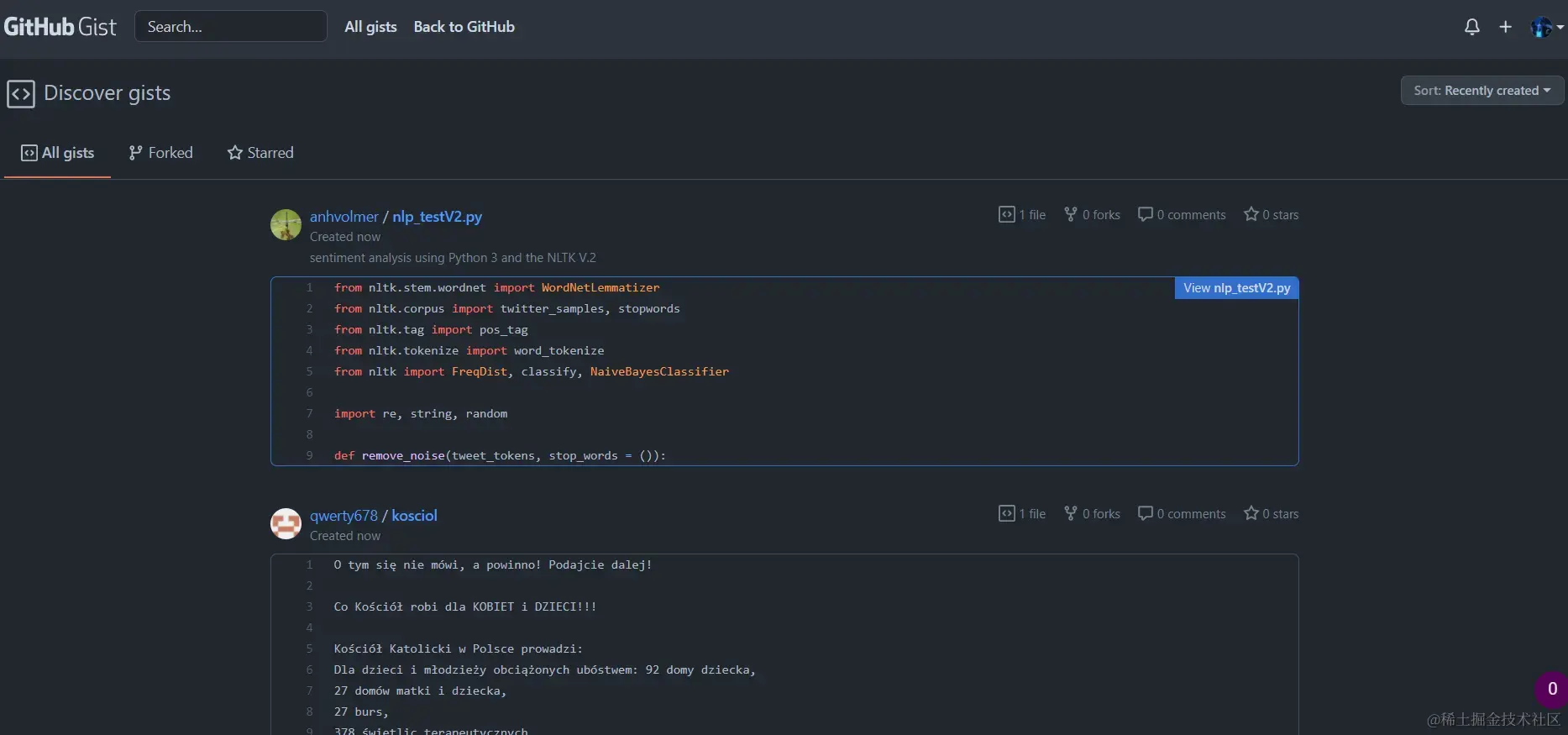Focus the Search gists field
The image size is (1568, 735).
[x=231, y=26]
